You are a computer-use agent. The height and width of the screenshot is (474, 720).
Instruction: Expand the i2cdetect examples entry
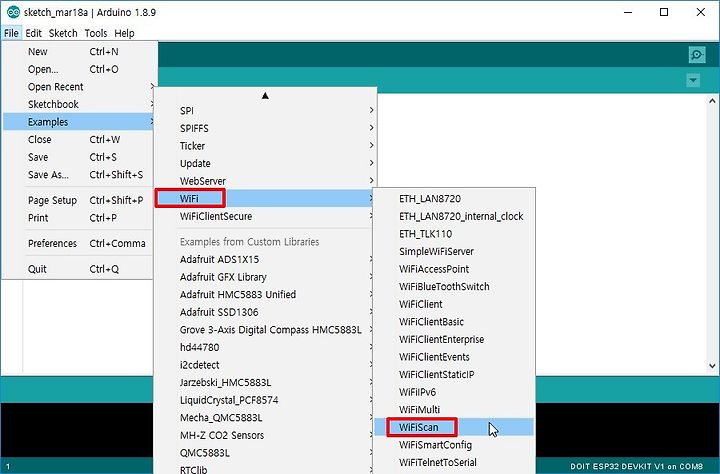click(x=265, y=365)
